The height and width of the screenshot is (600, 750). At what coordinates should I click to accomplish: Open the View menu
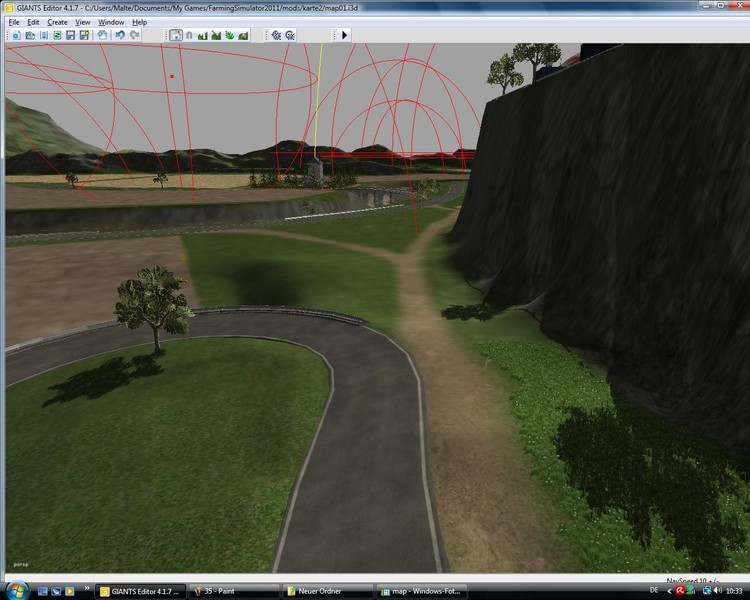tap(82, 22)
